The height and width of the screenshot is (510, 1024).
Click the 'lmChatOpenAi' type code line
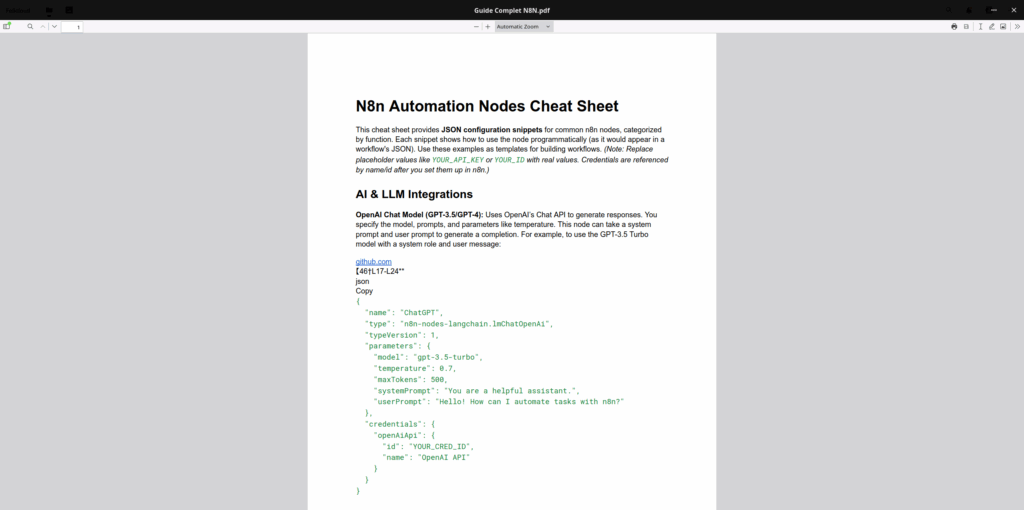pos(458,324)
